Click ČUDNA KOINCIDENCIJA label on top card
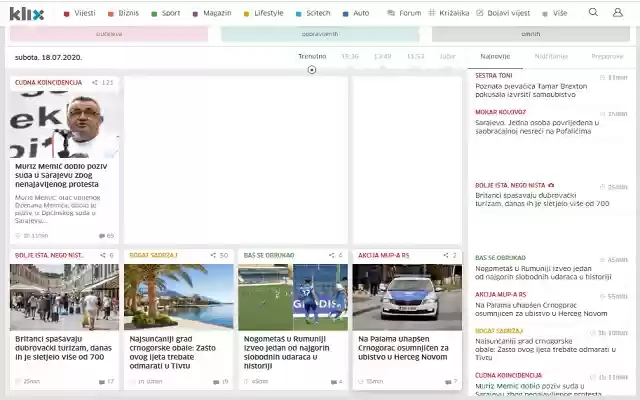The width and height of the screenshot is (640, 400). (x=49, y=82)
